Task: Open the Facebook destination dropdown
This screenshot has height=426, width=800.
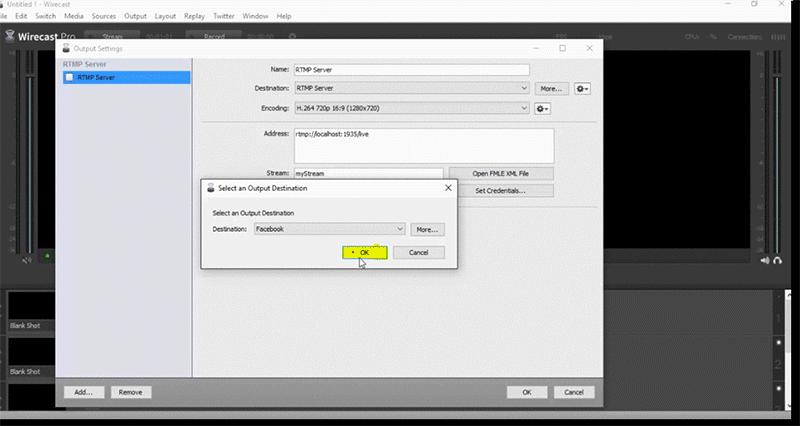Action: pos(330,229)
